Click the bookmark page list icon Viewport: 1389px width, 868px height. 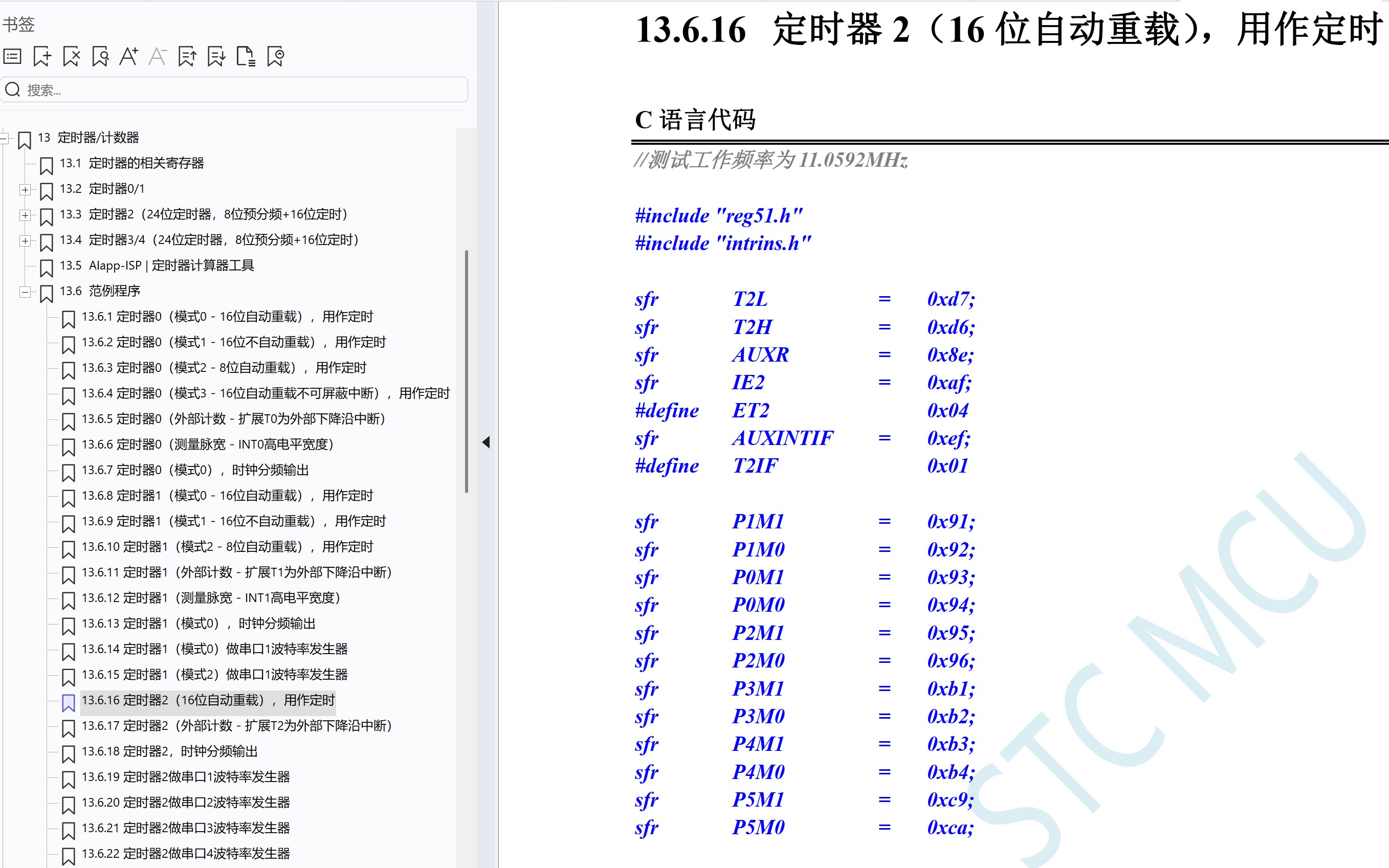[x=246, y=56]
